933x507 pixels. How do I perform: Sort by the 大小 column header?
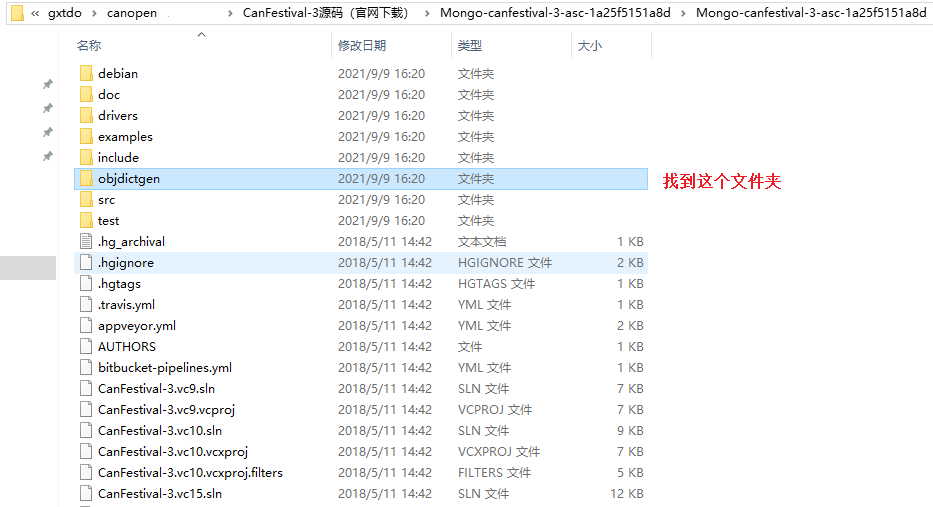[x=590, y=45]
